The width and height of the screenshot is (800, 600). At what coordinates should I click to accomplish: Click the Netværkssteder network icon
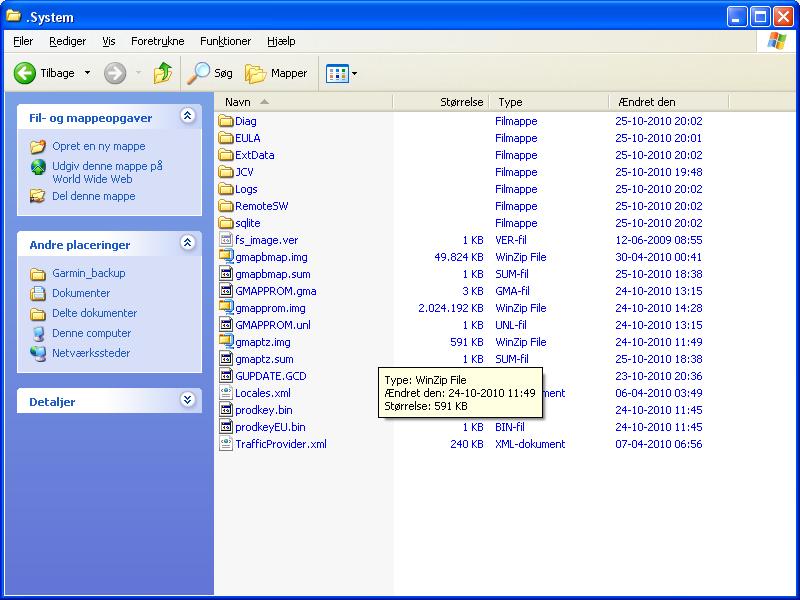point(38,353)
